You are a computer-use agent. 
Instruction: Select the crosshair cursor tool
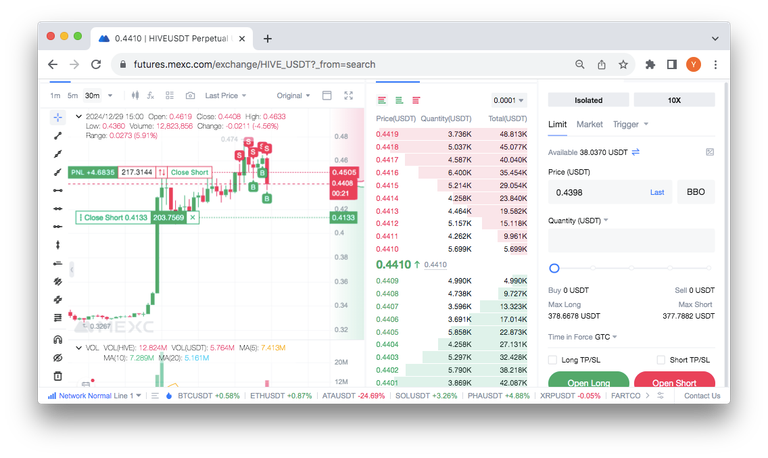(58, 117)
